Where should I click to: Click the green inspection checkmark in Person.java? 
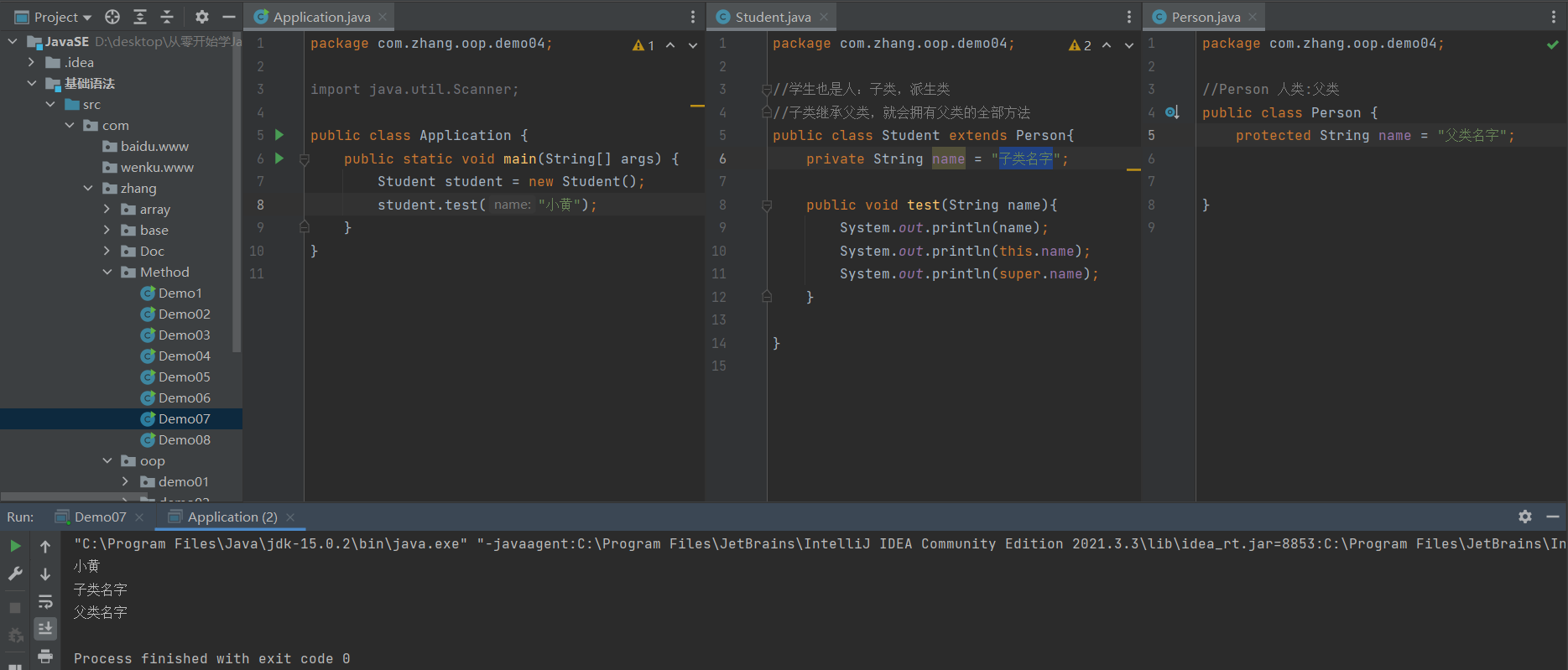[x=1553, y=44]
